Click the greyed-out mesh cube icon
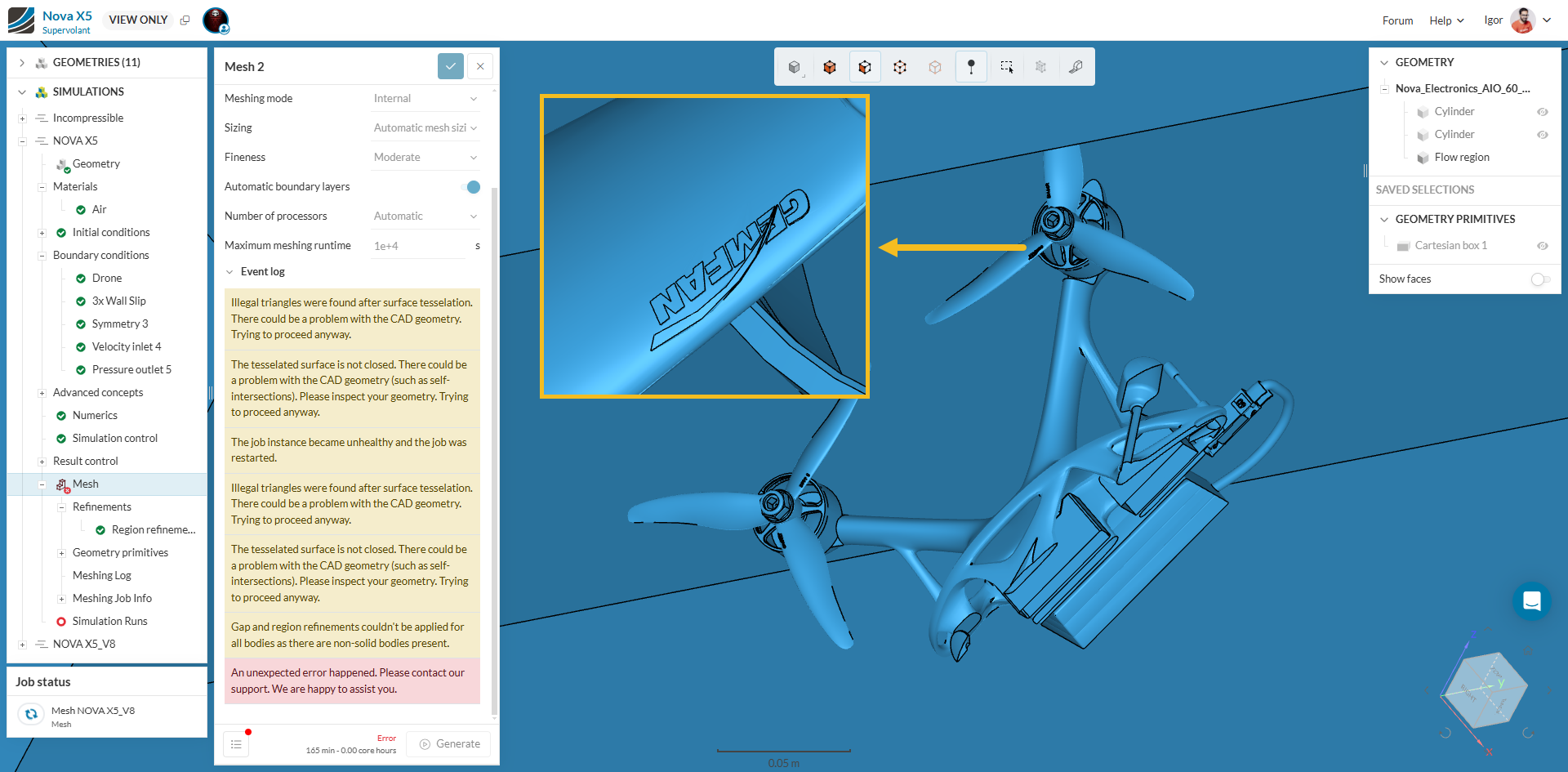1568x772 pixels. [1040, 67]
